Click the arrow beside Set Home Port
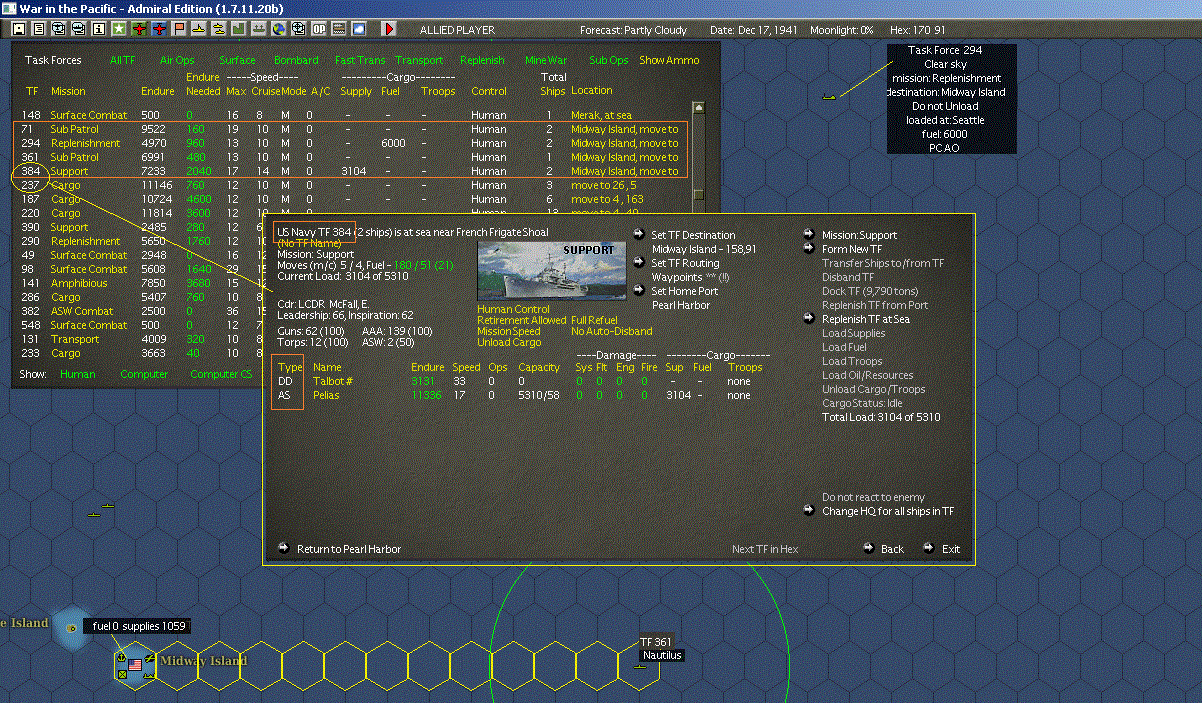 (x=640, y=291)
